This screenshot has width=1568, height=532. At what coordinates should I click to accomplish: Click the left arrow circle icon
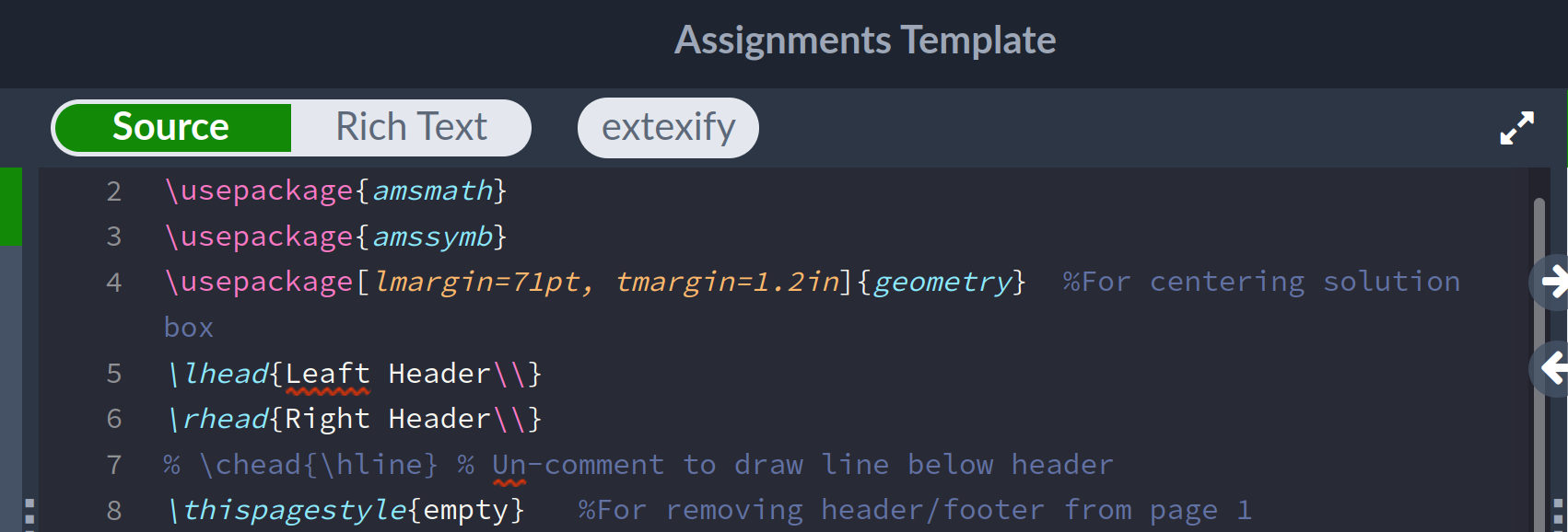tap(1550, 368)
